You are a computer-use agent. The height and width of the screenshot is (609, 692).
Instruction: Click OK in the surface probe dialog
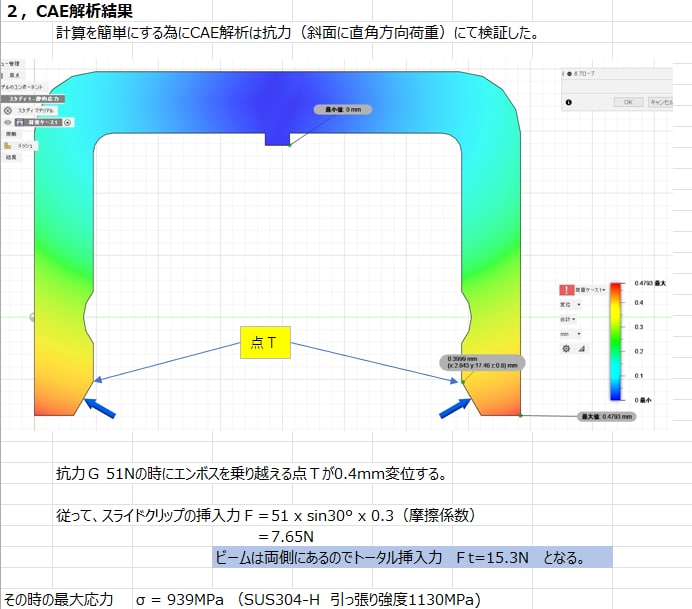[628, 102]
